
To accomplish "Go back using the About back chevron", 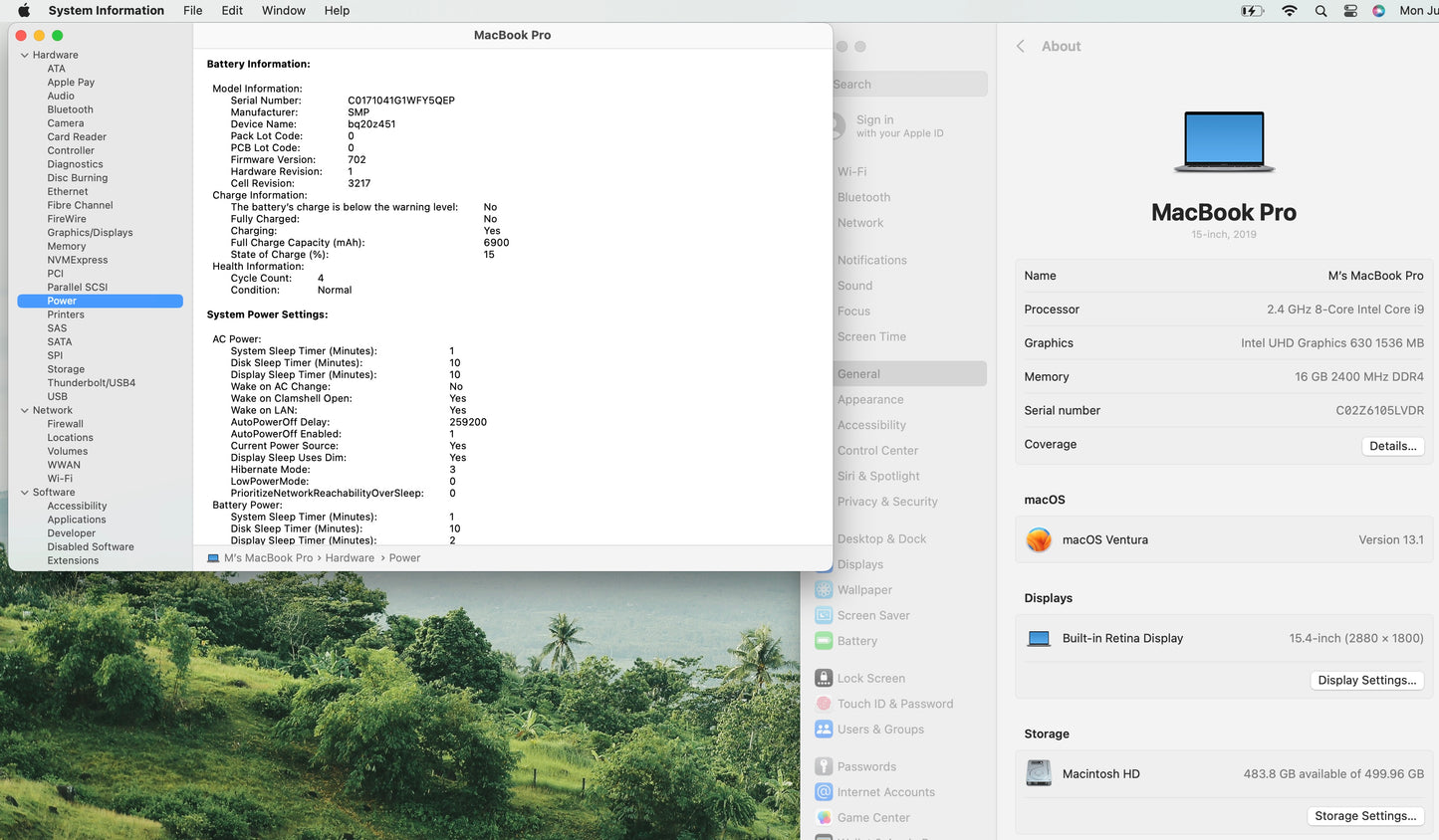I will [x=1021, y=47].
